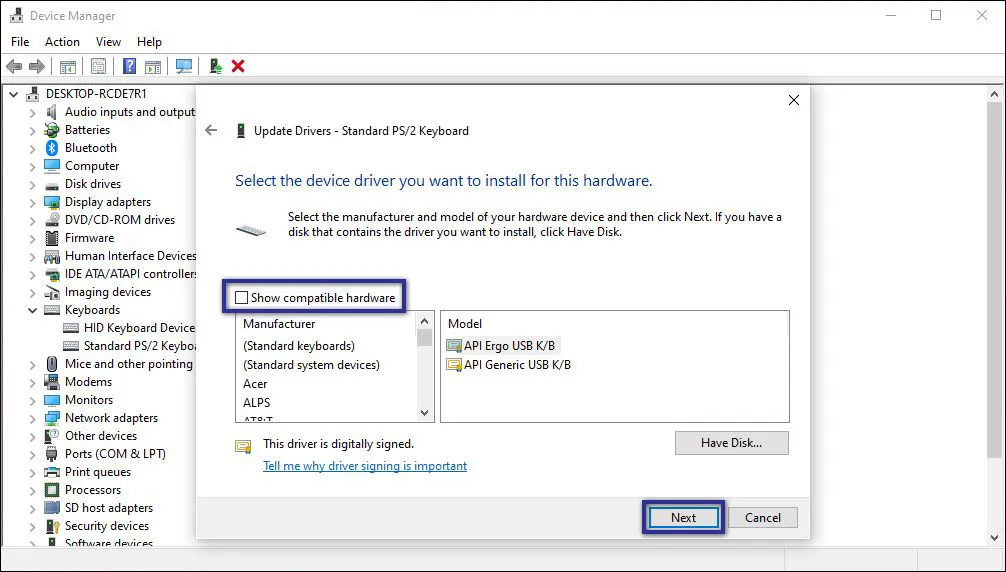Expand the SD host adapters node

click(32, 508)
